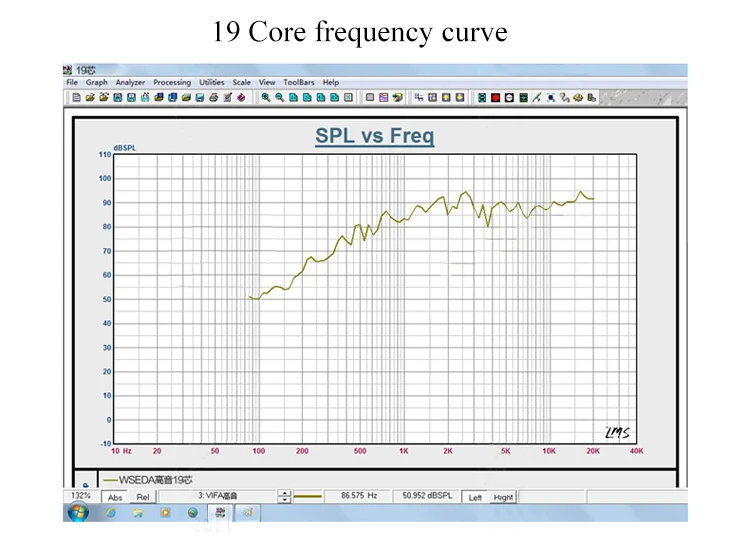This screenshot has height=551, width=750.
Task: Open the Scale menu
Action: point(242,82)
